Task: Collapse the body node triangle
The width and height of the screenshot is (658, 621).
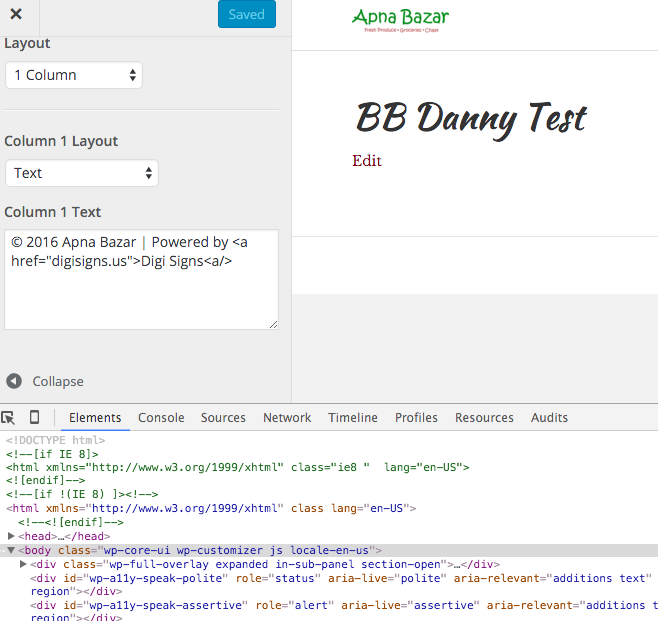Action: (11, 550)
